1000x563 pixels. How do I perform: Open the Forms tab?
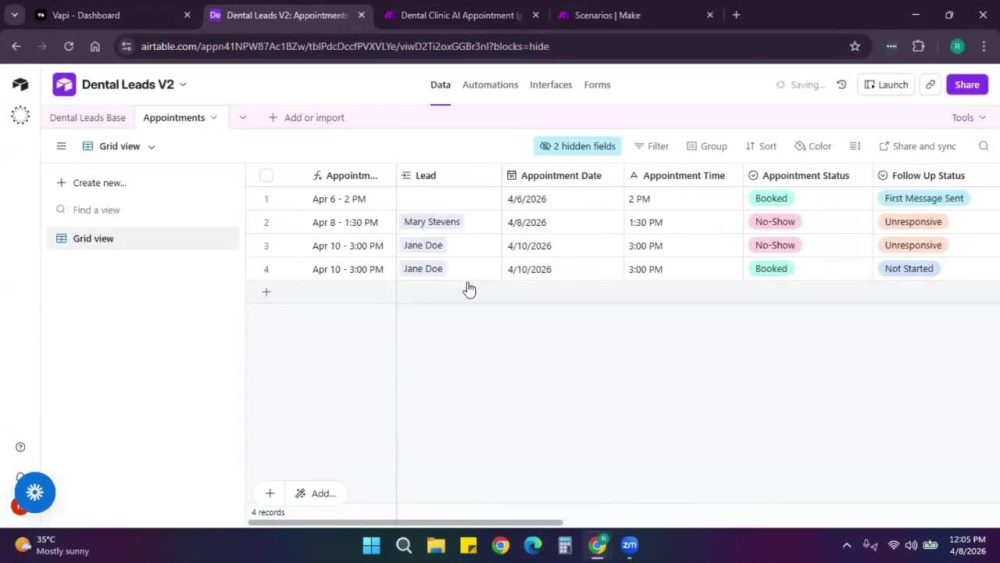pyautogui.click(x=597, y=84)
